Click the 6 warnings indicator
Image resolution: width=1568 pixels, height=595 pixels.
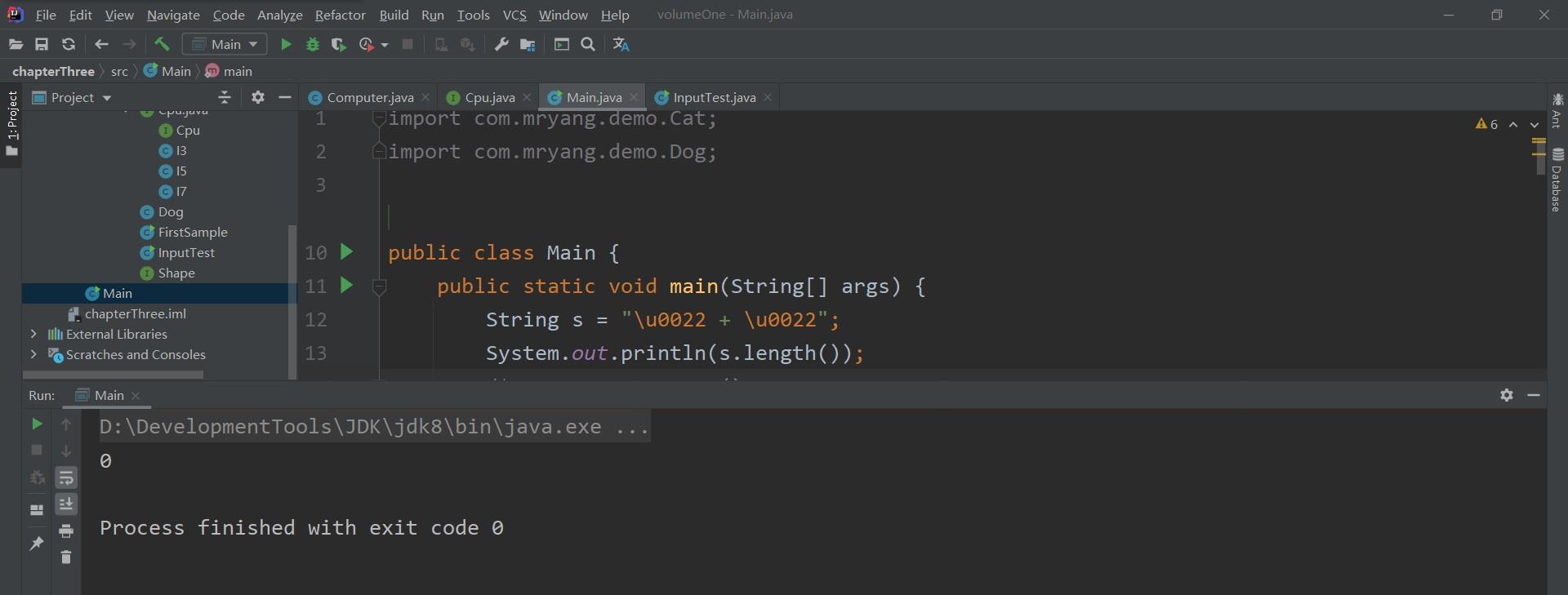pos(1486,124)
